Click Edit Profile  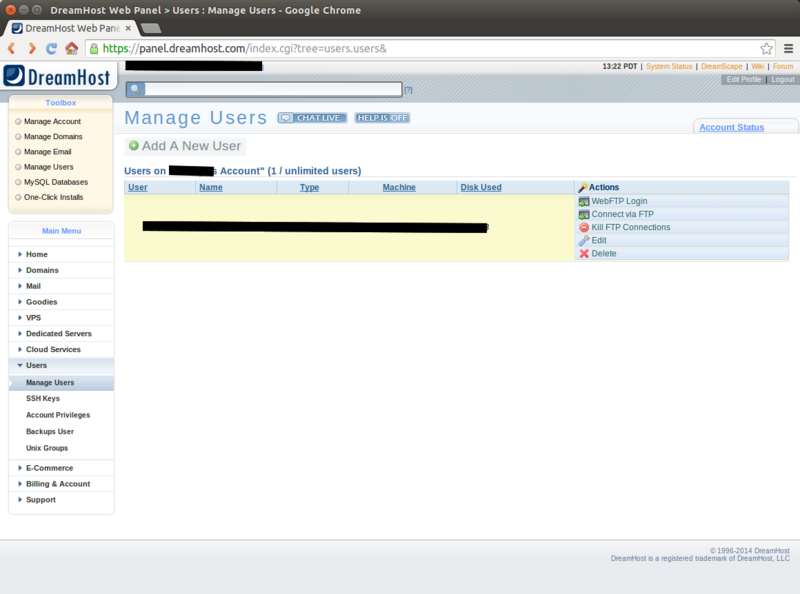[x=743, y=80]
